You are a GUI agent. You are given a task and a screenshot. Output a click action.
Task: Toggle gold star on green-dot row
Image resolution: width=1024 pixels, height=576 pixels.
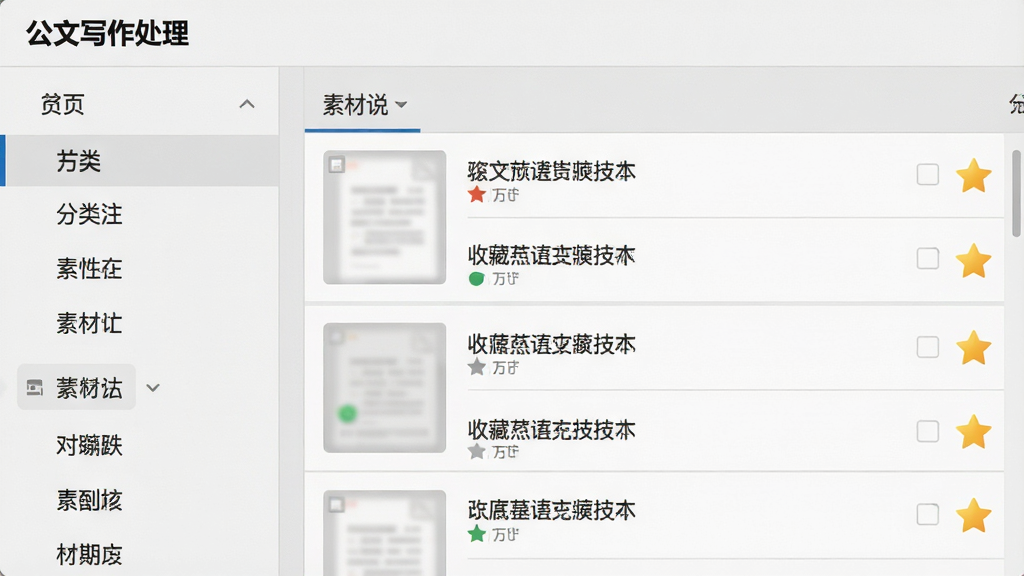[x=974, y=260]
